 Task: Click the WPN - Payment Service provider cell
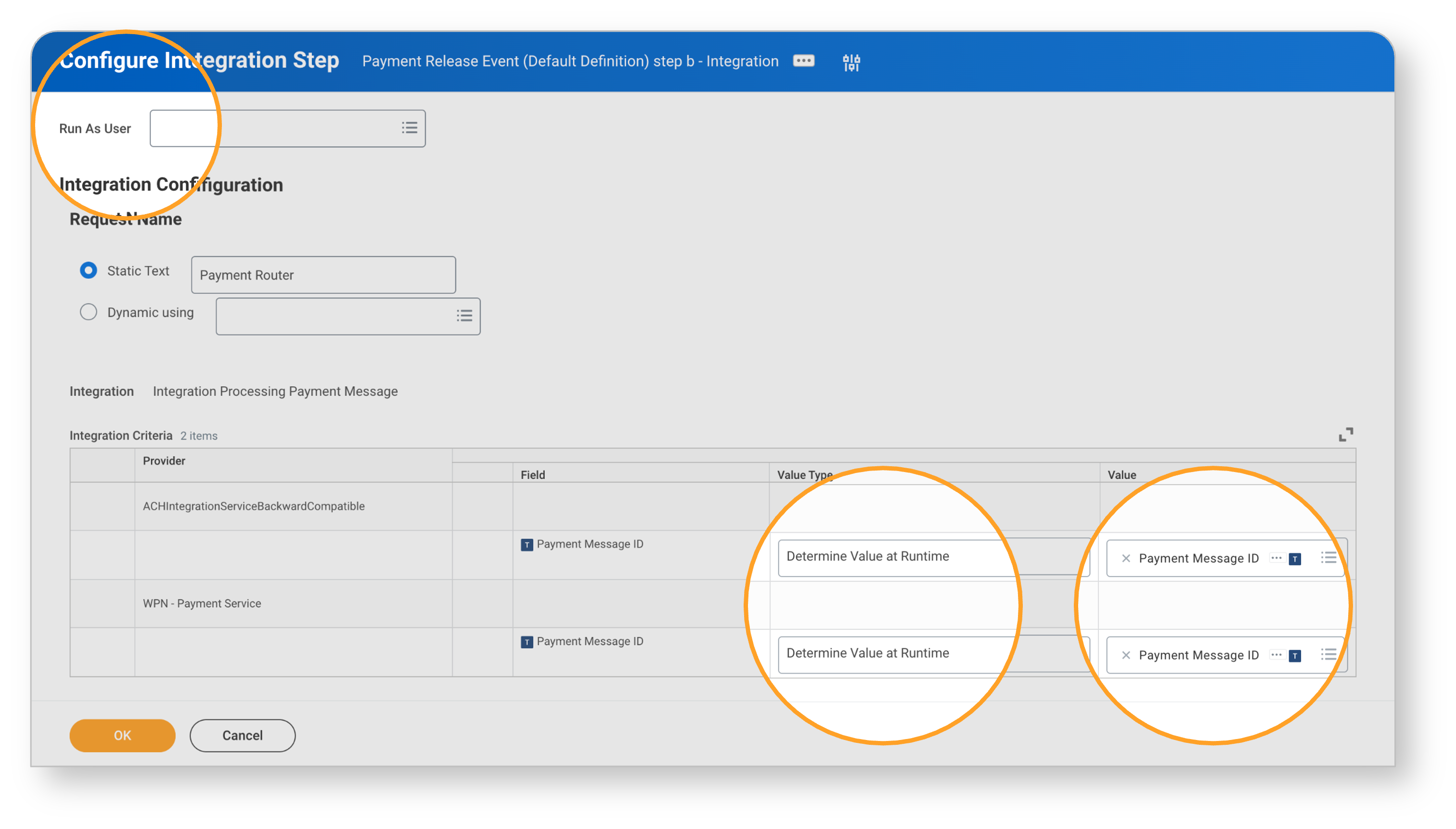tap(293, 603)
